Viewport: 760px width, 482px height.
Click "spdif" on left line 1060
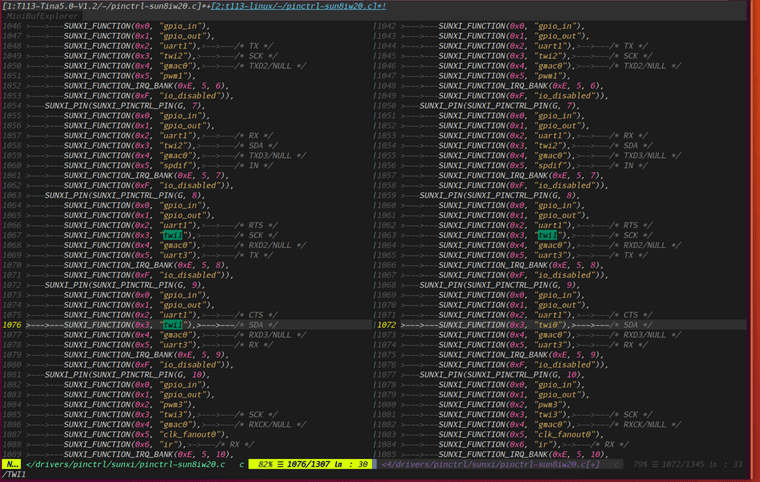[175, 165]
